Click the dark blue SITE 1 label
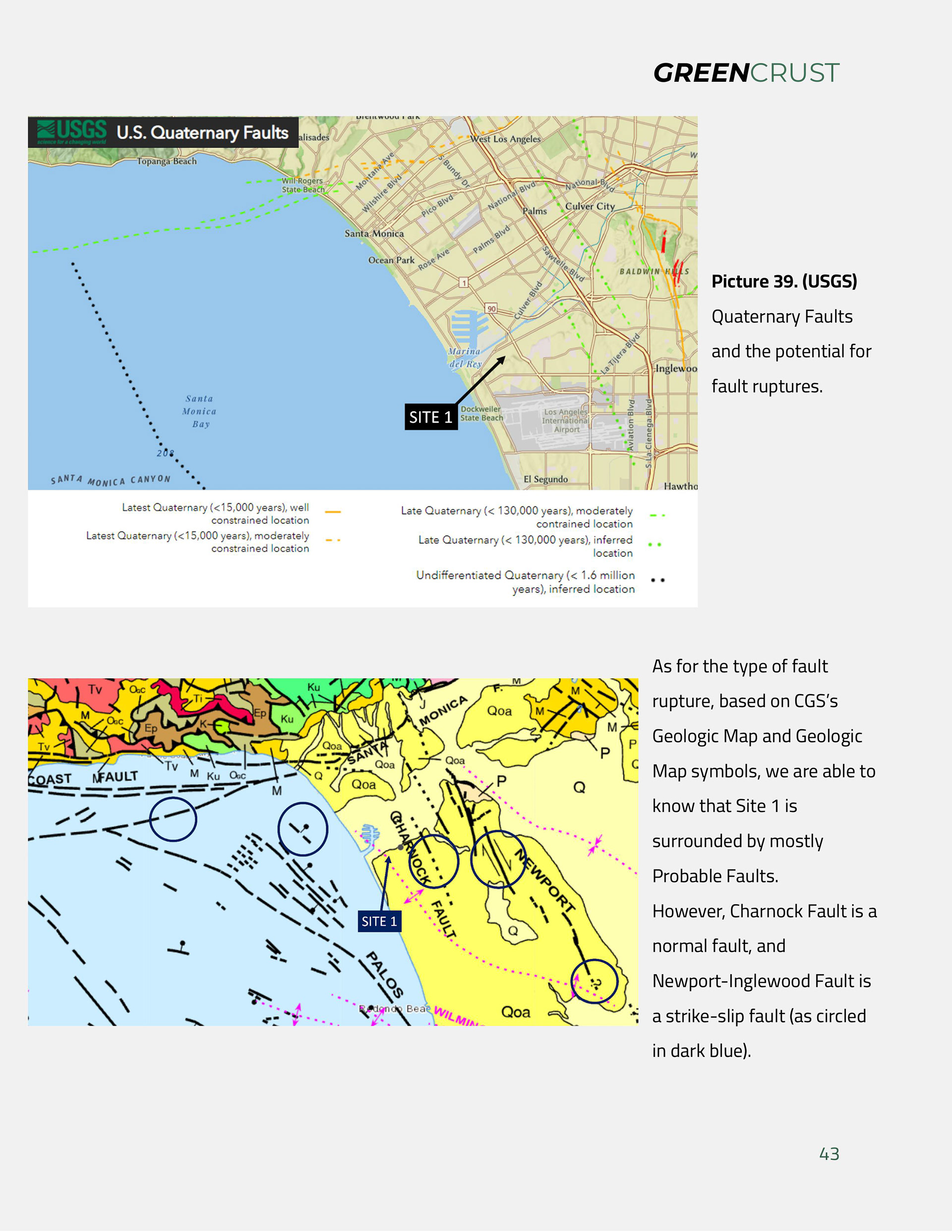 click(x=379, y=921)
